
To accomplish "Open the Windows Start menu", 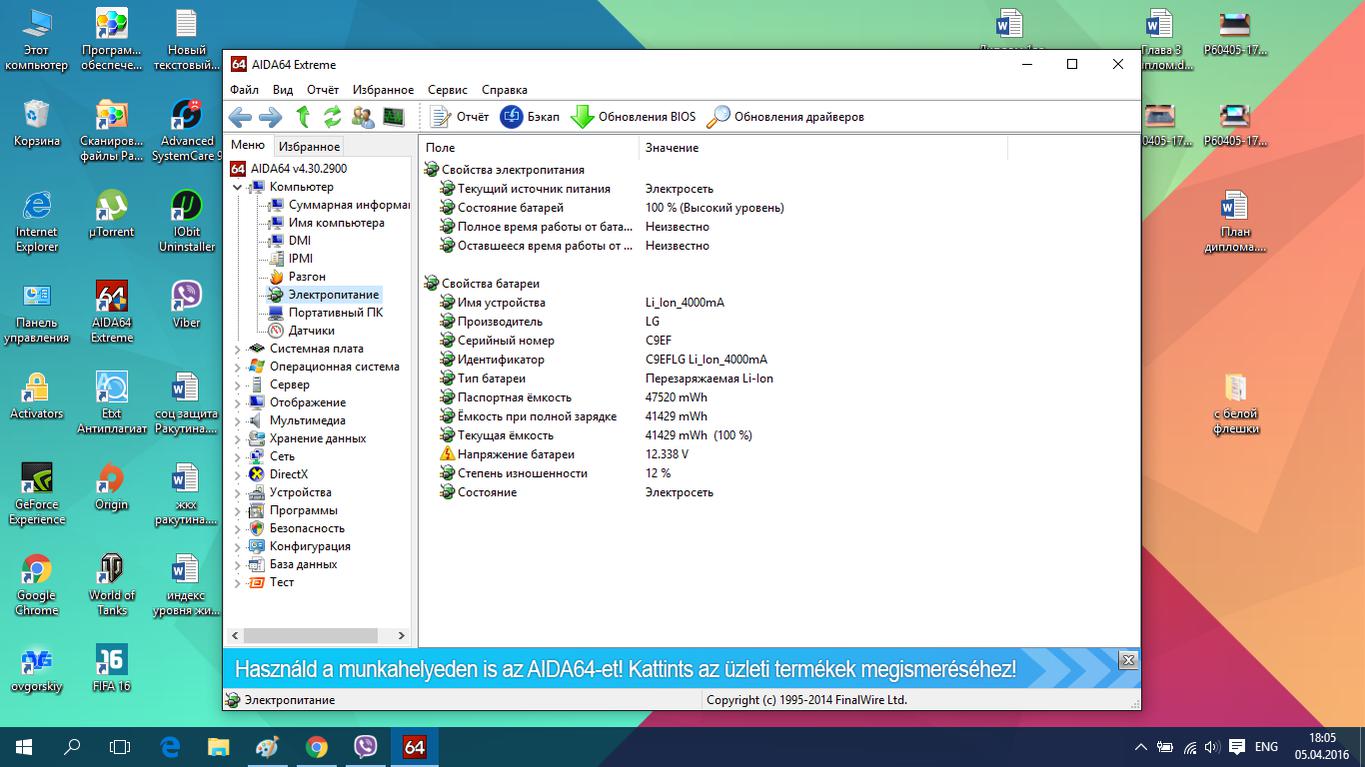I will point(24,747).
